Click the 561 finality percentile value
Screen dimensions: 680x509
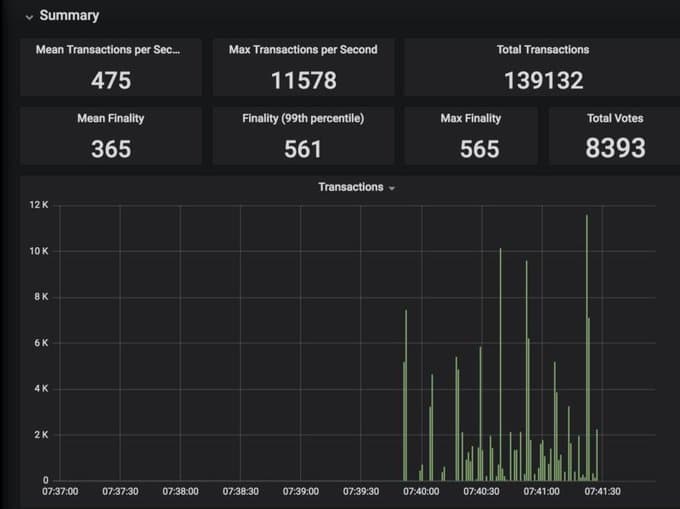pos(303,149)
